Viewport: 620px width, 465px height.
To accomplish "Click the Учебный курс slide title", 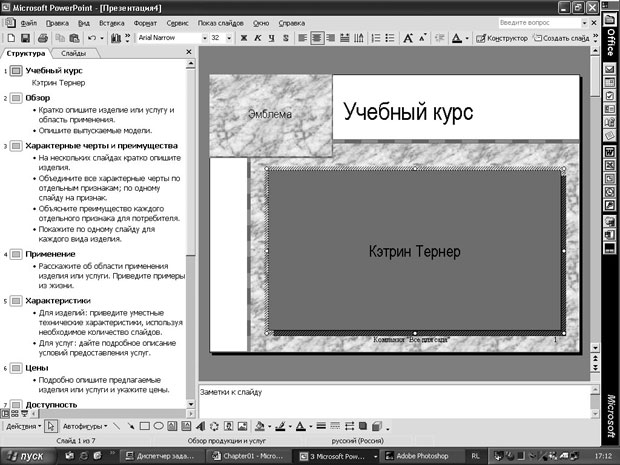I will tap(408, 111).
